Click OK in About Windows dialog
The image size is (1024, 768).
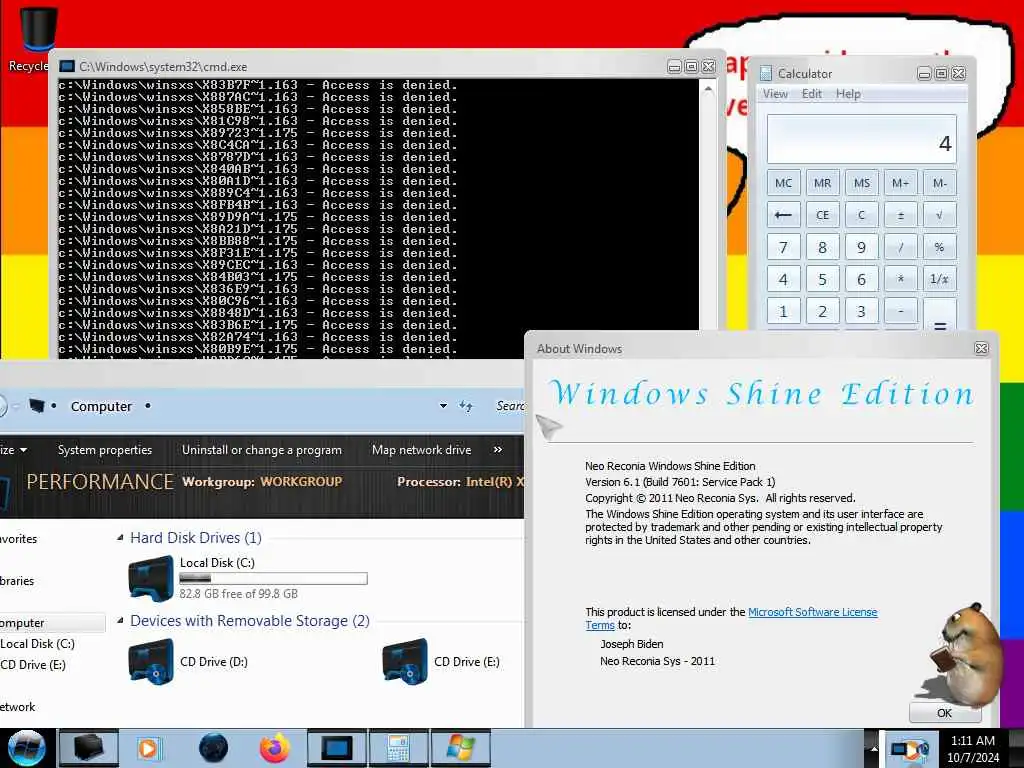click(x=944, y=712)
